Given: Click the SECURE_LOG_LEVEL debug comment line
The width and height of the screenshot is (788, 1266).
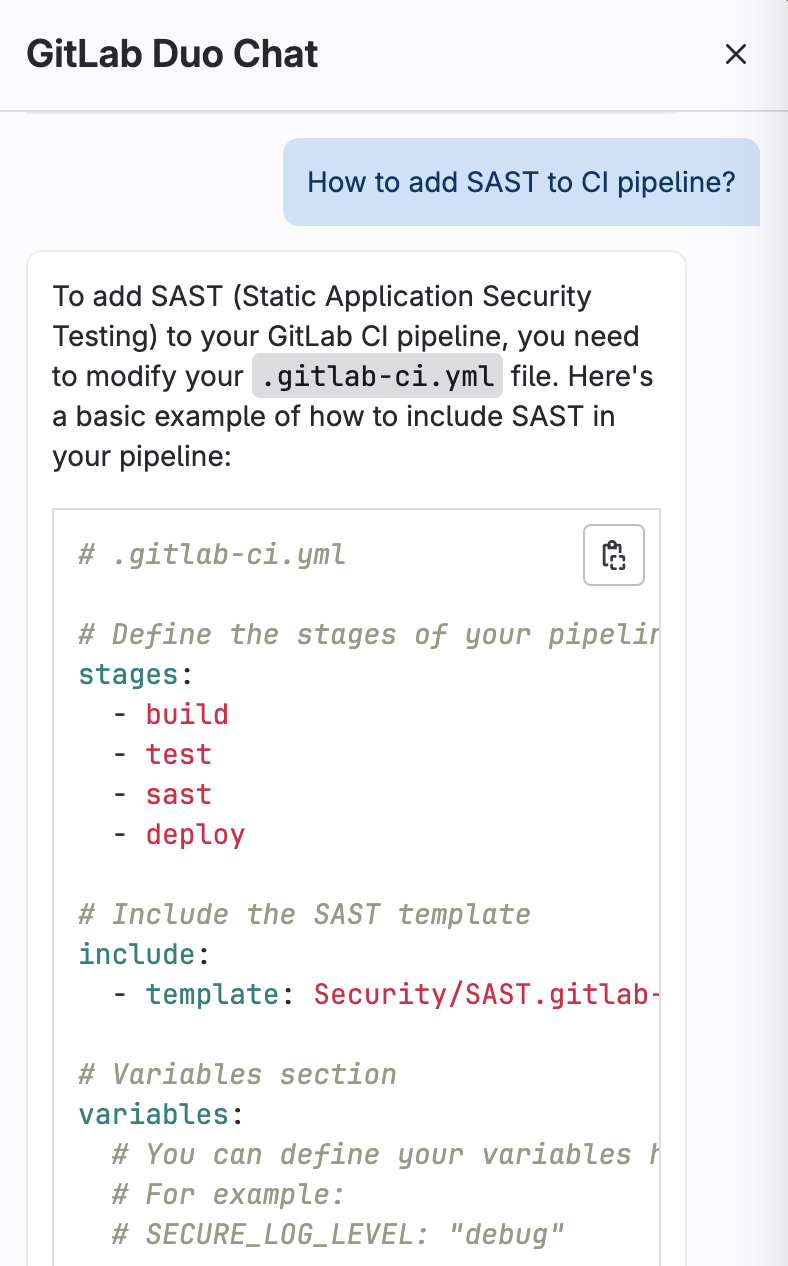Looking at the screenshot, I should 339,1234.
